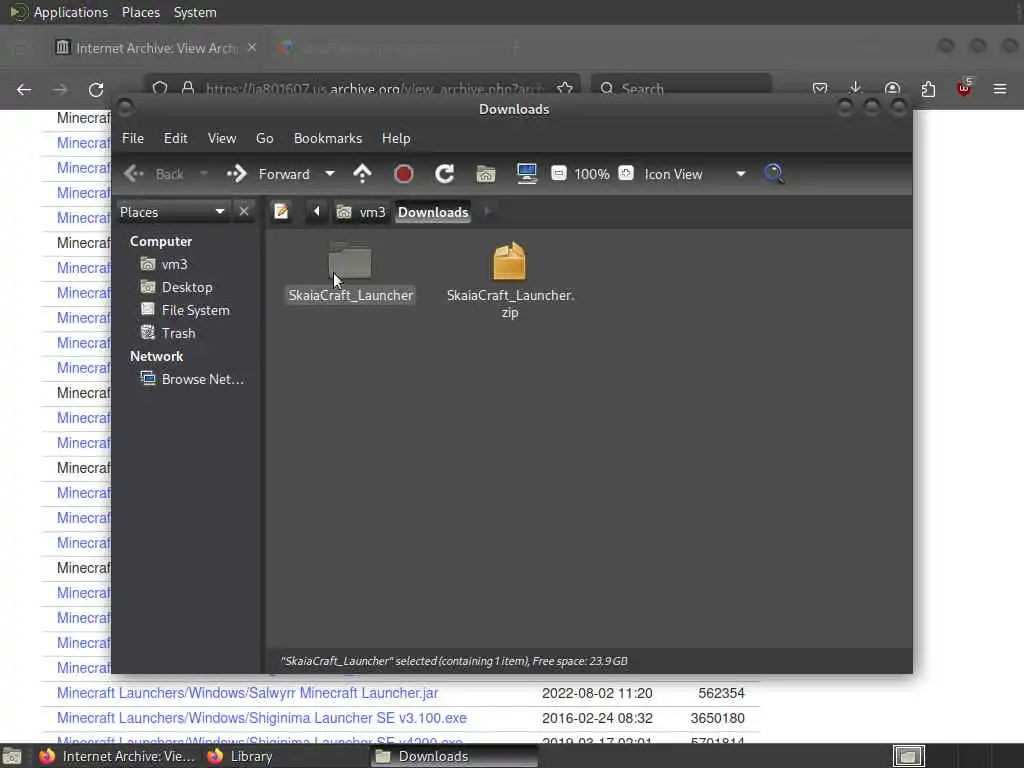Zoom in with the plus icon

(x=626, y=173)
